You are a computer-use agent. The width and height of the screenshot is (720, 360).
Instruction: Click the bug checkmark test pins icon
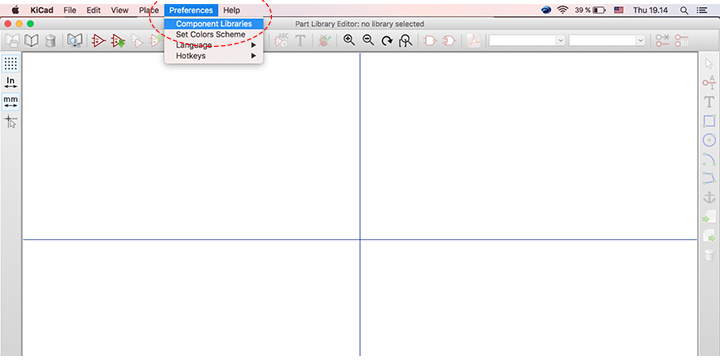325,41
